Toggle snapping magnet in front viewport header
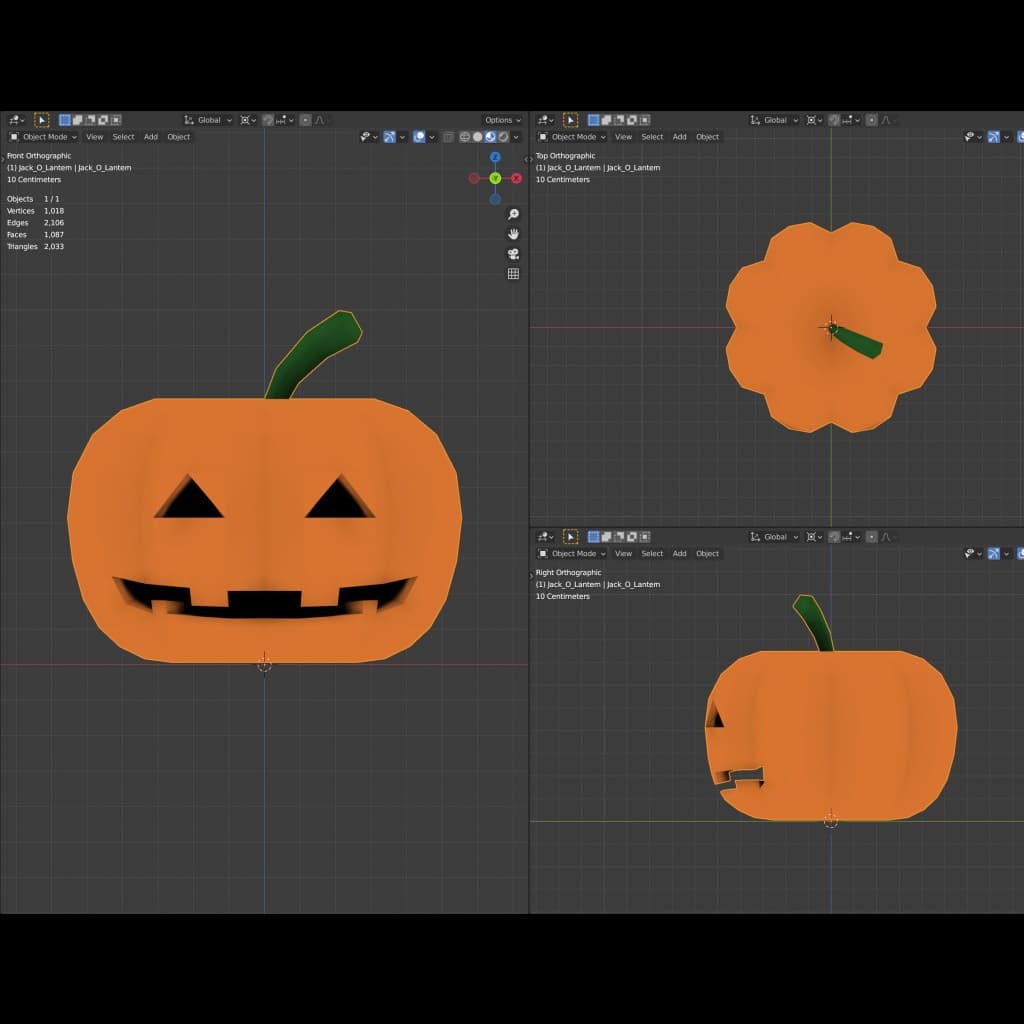This screenshot has width=1024, height=1024. (268, 120)
